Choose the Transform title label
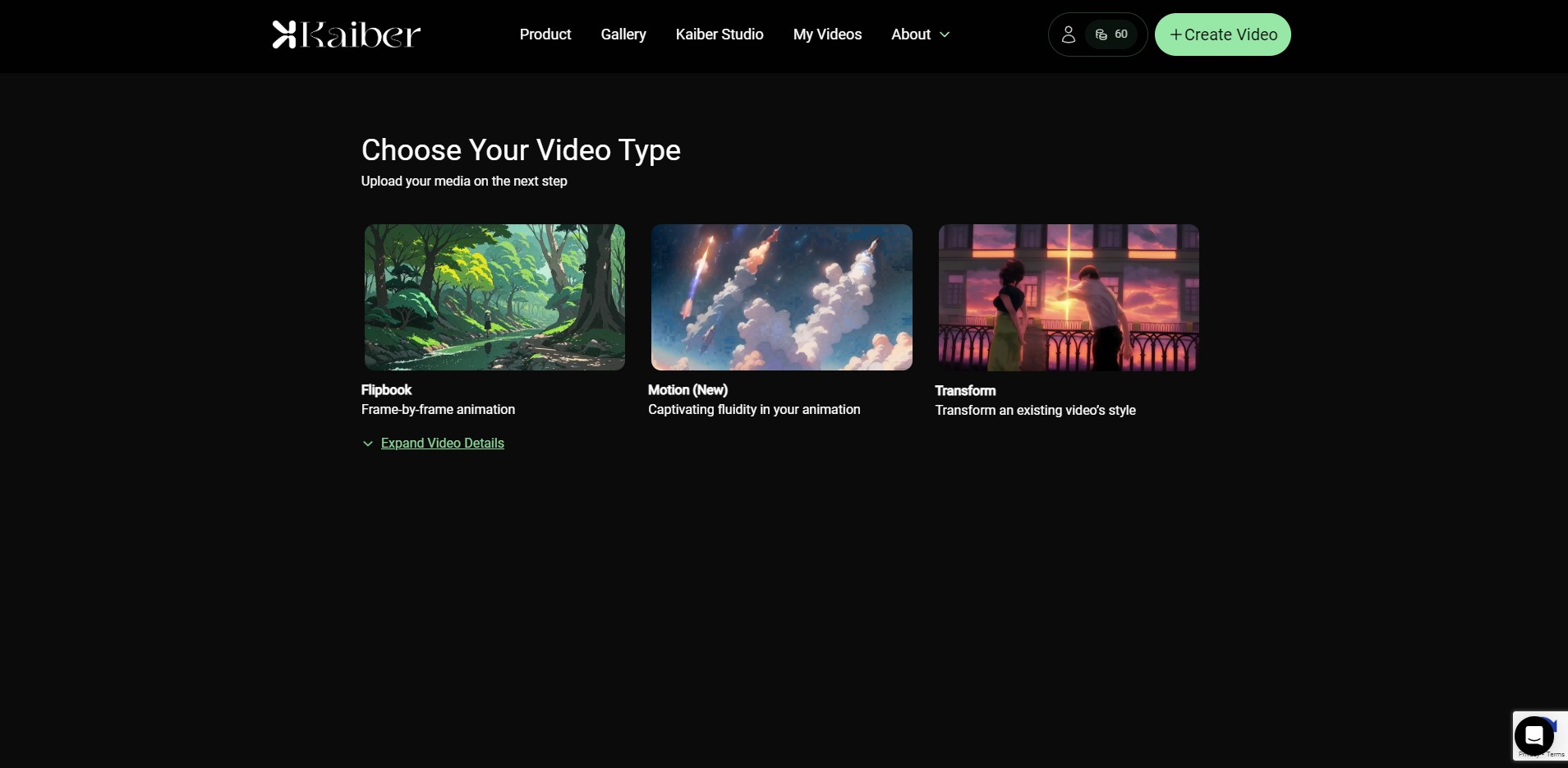1568x768 pixels. coord(965,391)
